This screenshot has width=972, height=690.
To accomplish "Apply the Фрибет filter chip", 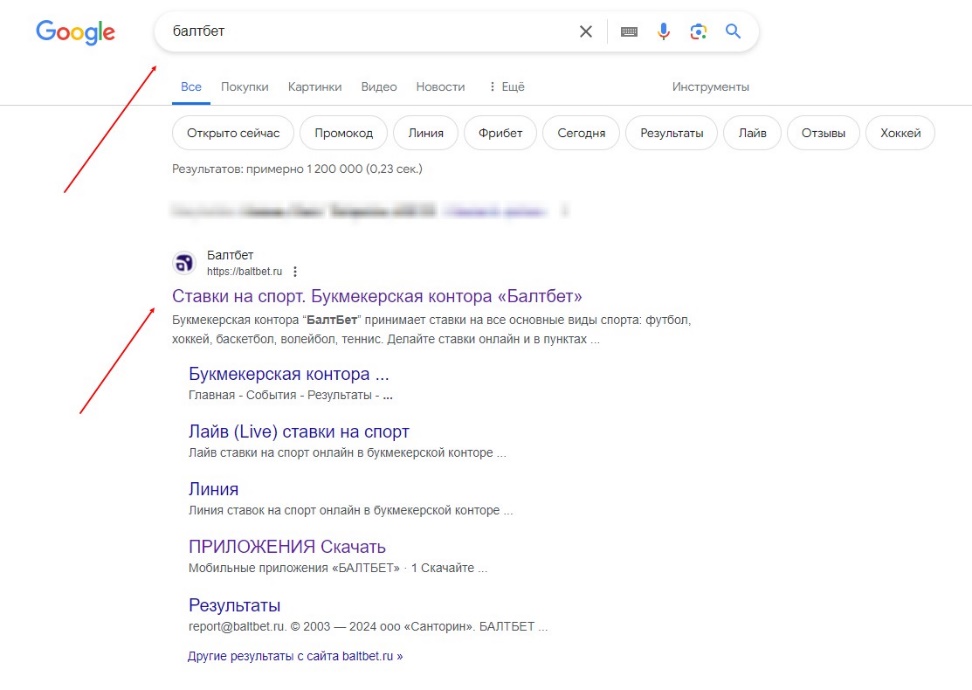I will pos(500,133).
